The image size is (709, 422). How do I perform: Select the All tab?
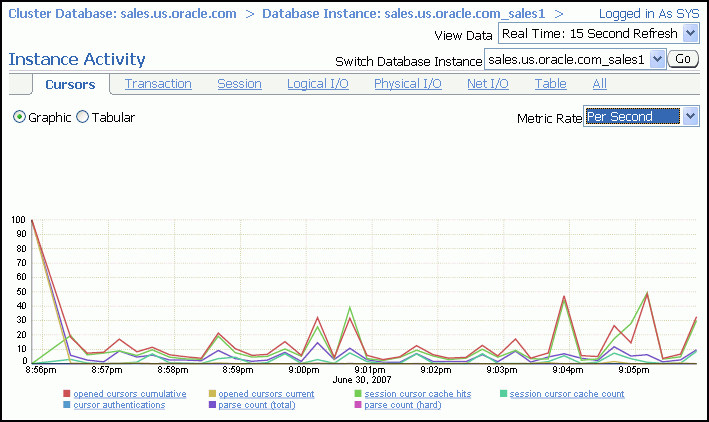click(599, 84)
